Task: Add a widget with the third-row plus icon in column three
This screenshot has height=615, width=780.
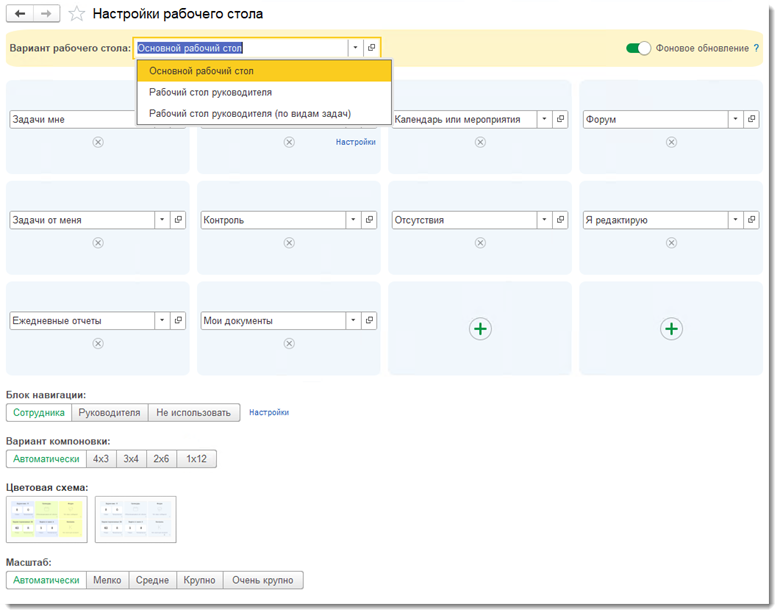Action: [x=480, y=329]
